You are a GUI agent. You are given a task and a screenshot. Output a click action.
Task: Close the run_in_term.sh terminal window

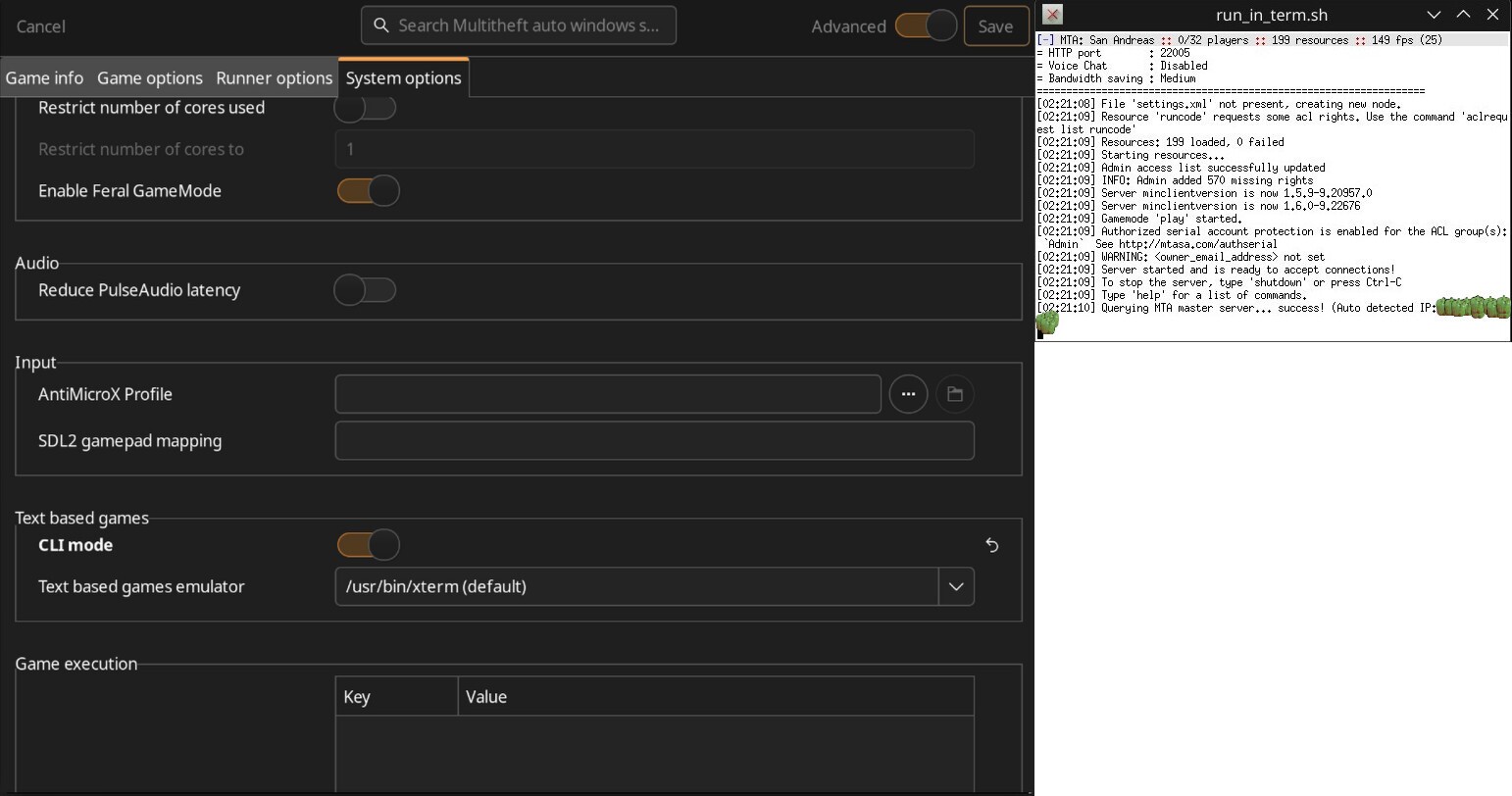pyautogui.click(x=1492, y=15)
